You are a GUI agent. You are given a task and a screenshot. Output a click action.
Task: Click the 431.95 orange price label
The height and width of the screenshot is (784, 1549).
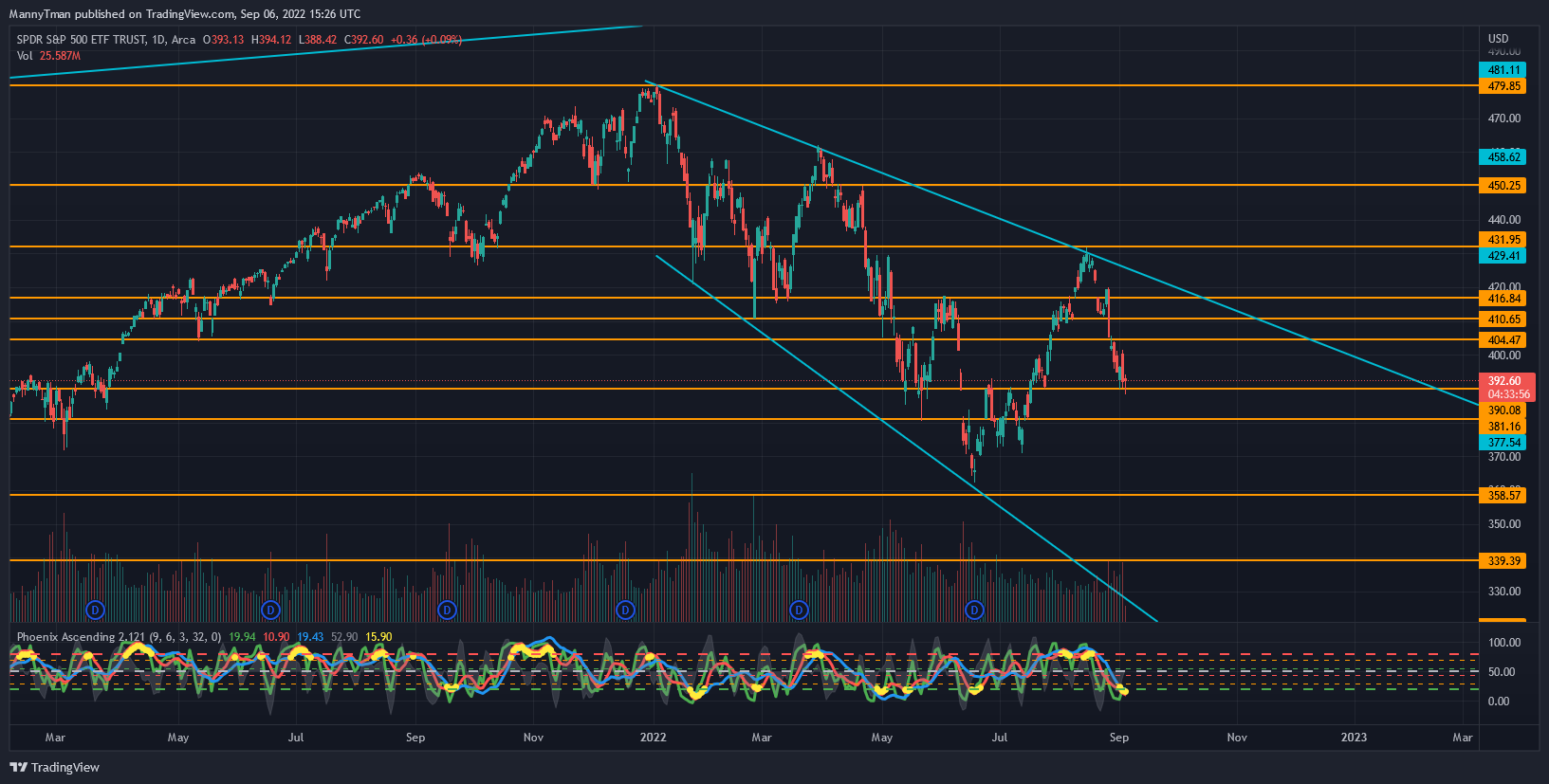[x=1503, y=240]
